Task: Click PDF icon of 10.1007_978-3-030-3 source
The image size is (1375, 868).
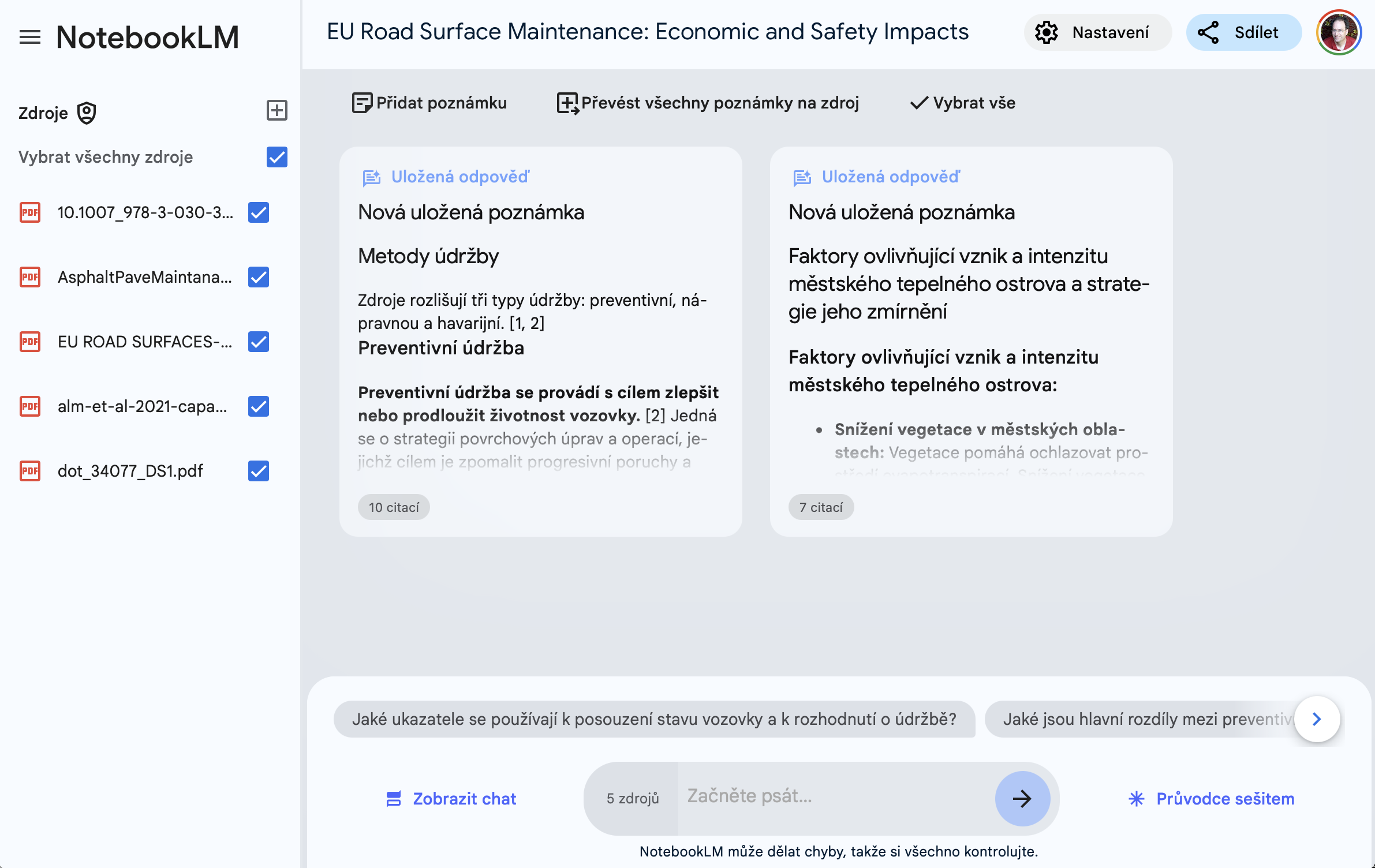Action: click(x=30, y=212)
